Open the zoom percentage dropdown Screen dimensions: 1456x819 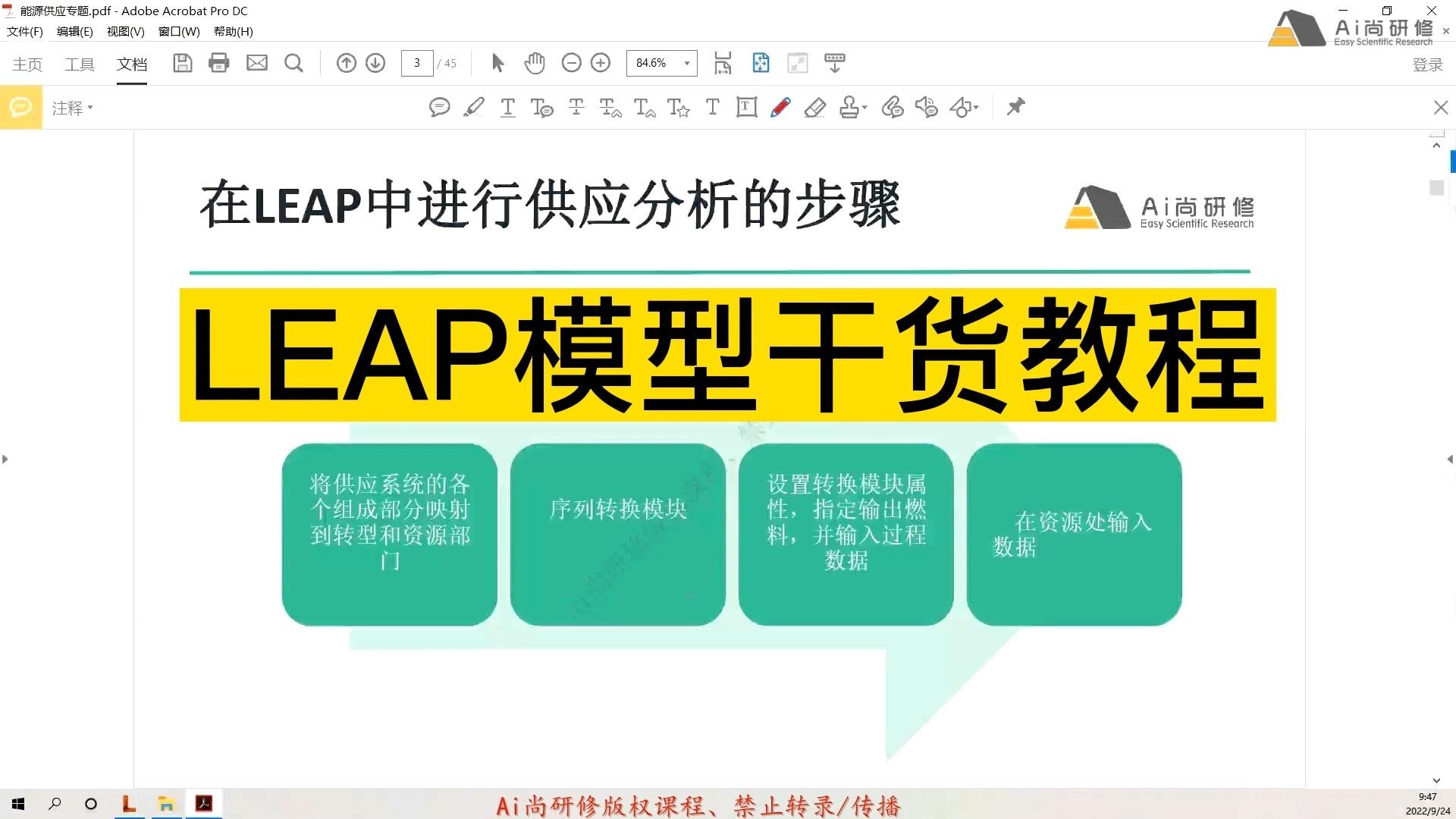[685, 63]
